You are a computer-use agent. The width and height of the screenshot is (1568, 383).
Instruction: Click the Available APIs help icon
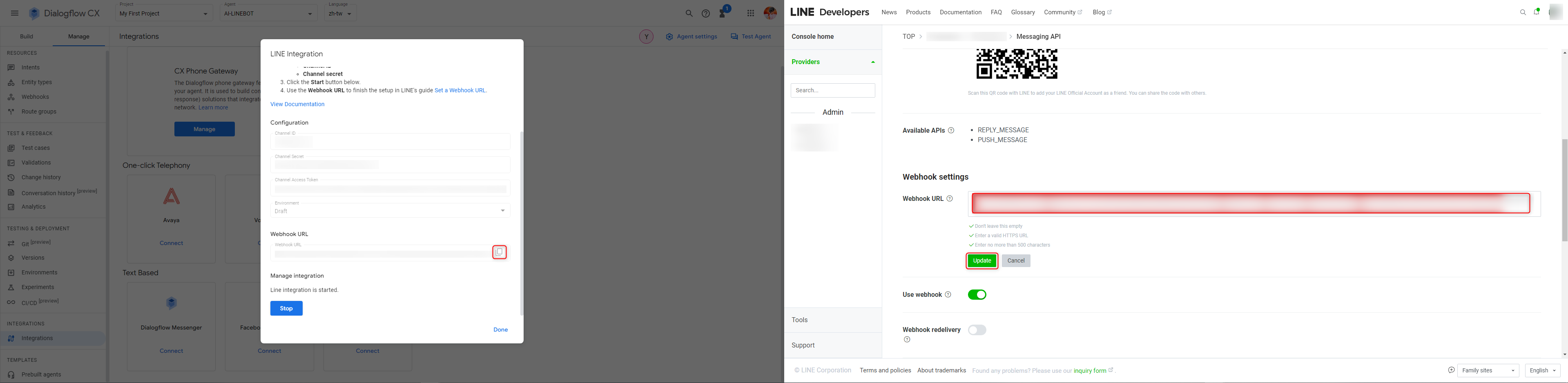tap(951, 130)
